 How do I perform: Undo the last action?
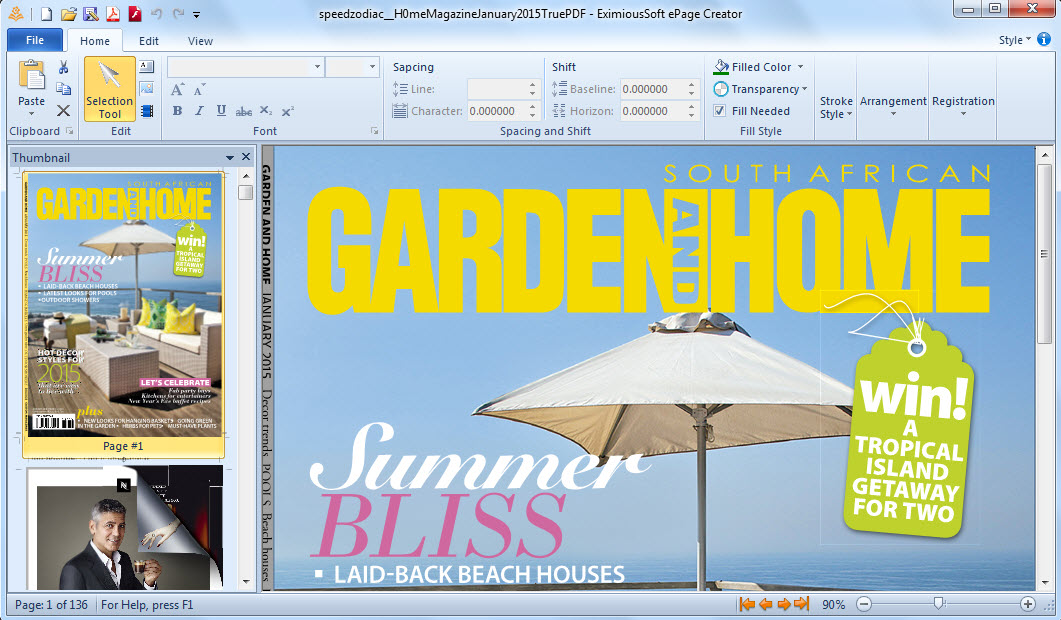pos(156,14)
